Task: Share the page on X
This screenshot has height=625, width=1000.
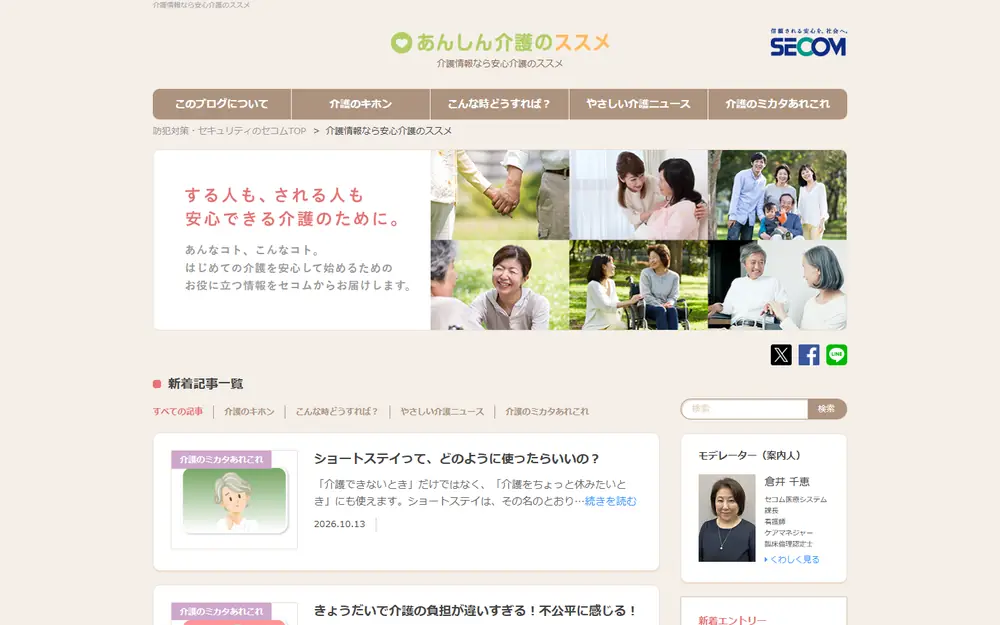Action: coord(781,355)
